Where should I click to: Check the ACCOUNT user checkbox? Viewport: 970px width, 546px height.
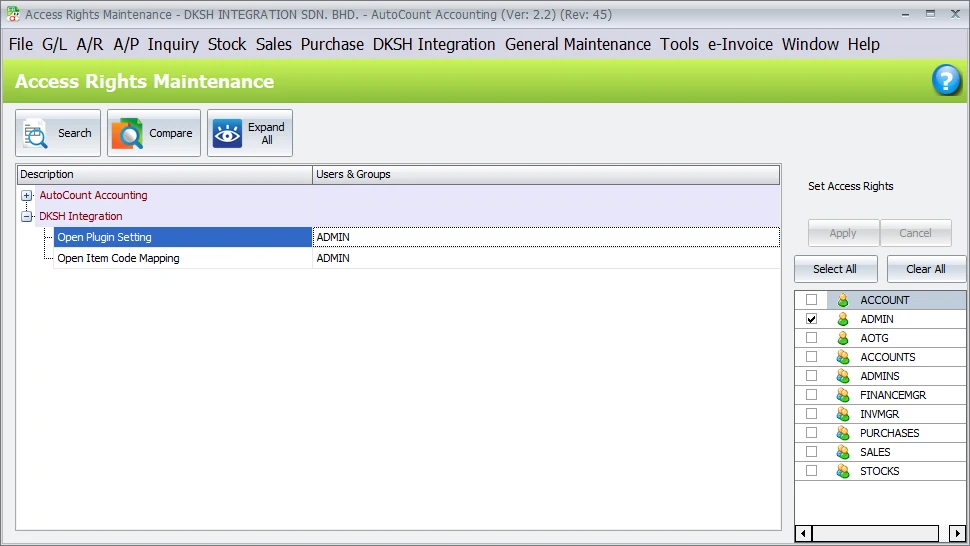coord(812,300)
